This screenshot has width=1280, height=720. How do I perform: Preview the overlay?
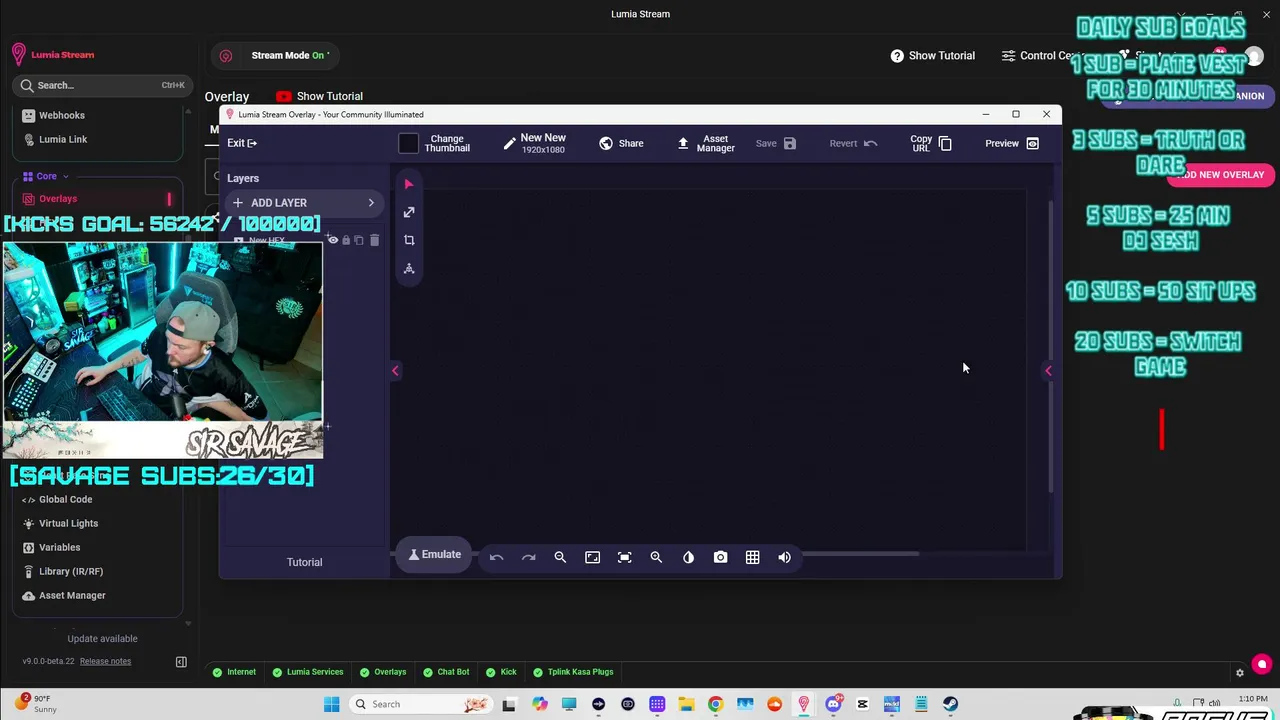1012,143
